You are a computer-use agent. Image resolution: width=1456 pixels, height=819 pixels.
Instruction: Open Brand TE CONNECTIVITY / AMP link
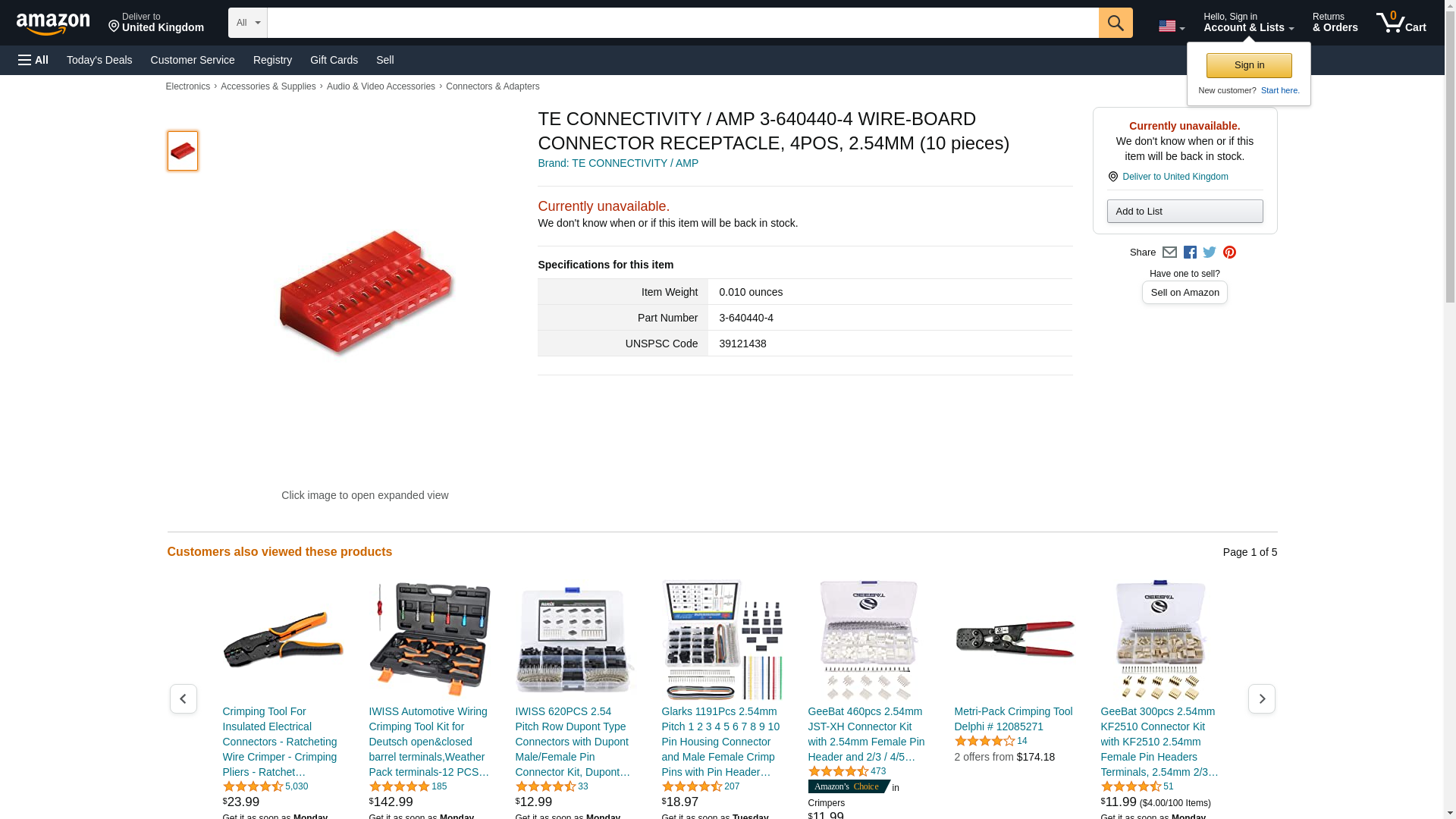(x=618, y=163)
